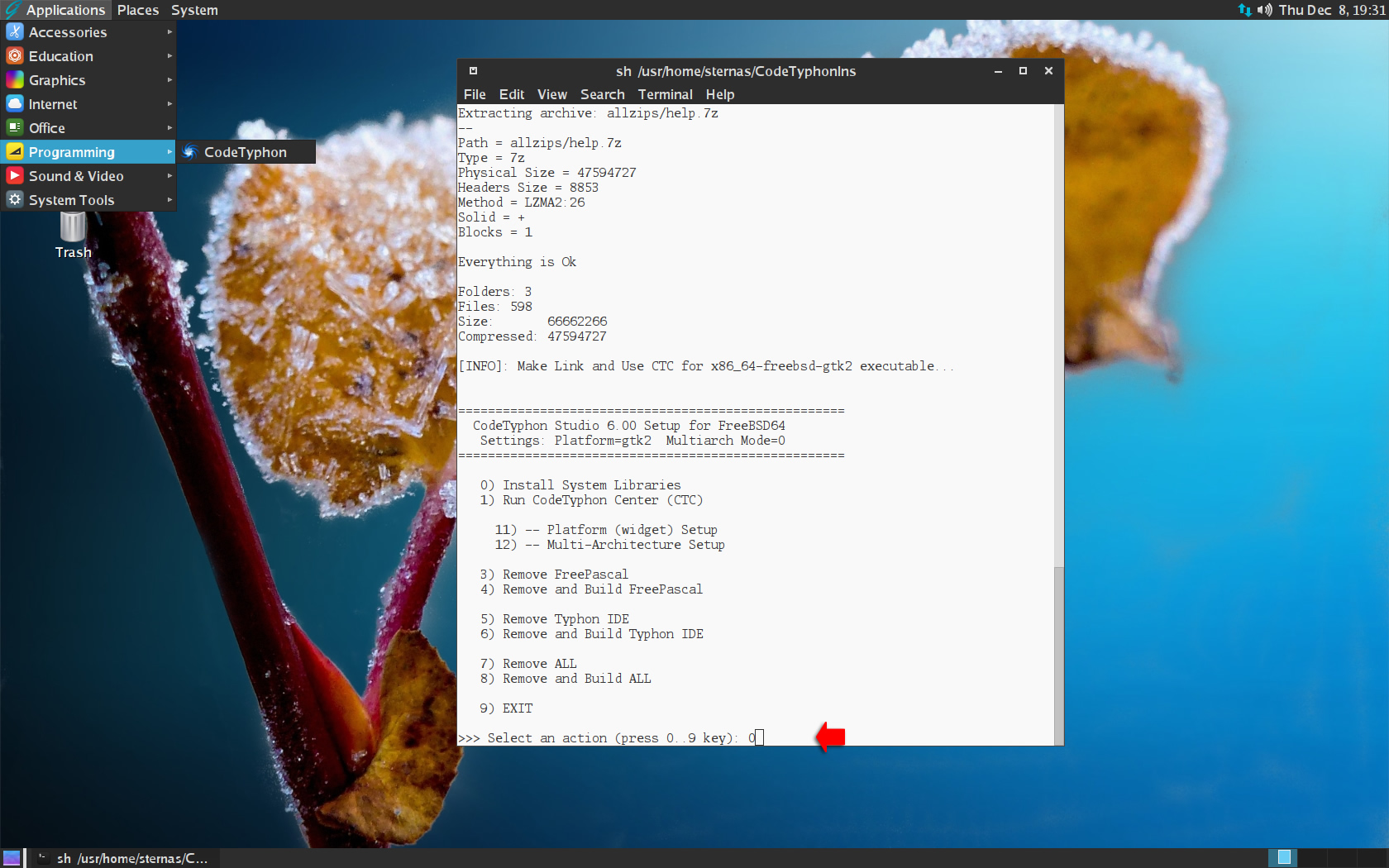Expand the Office submenu arrow
Viewport: 1389px width, 868px height.
169,128
